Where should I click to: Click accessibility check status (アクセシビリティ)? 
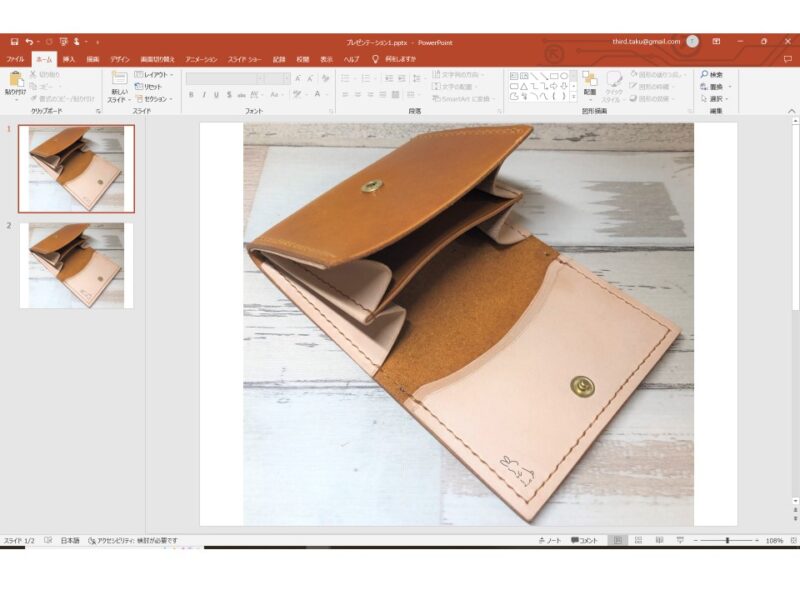click(x=133, y=540)
